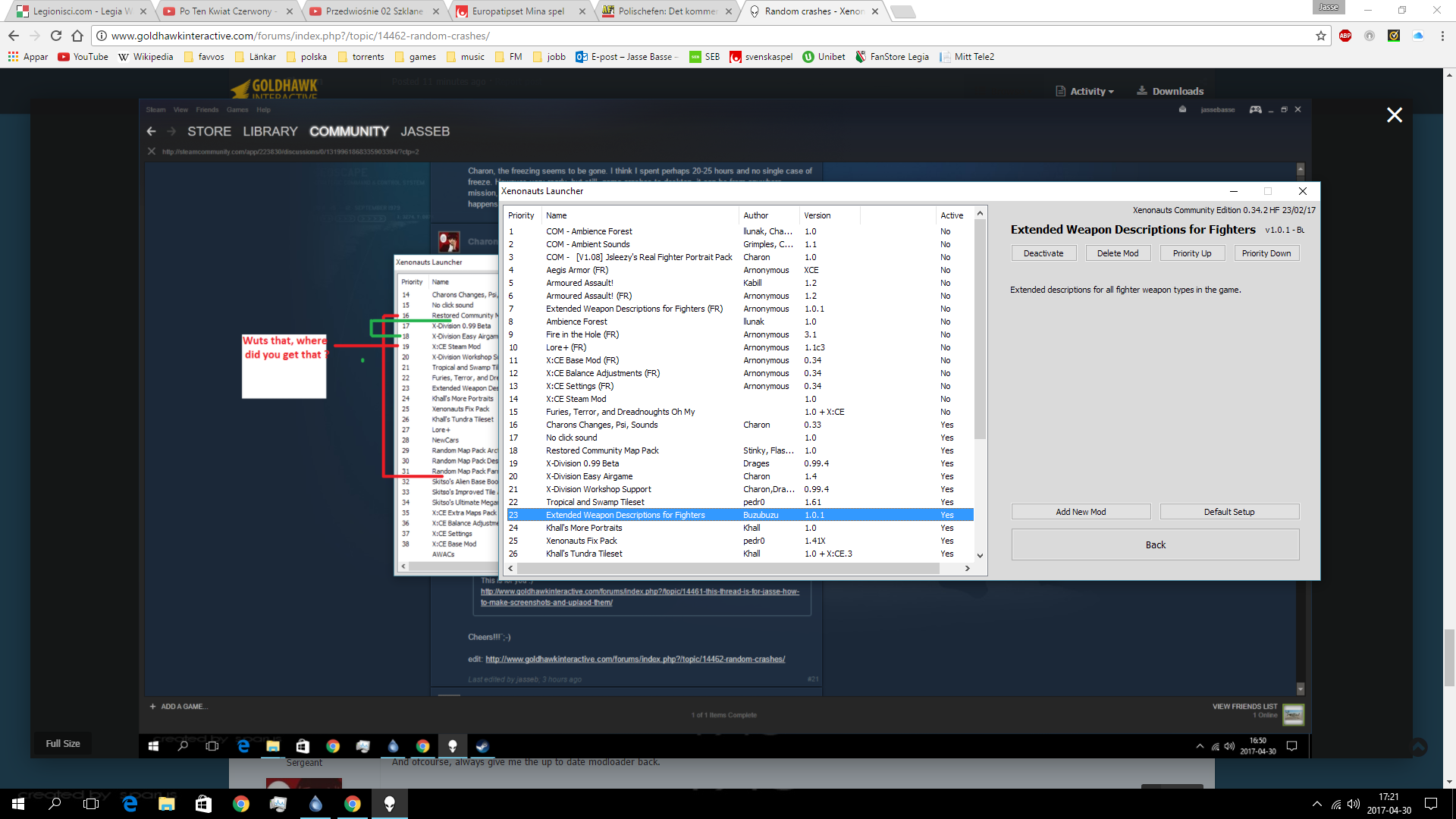
Task: Open the svenskaspel bookmark
Action: pos(761,57)
